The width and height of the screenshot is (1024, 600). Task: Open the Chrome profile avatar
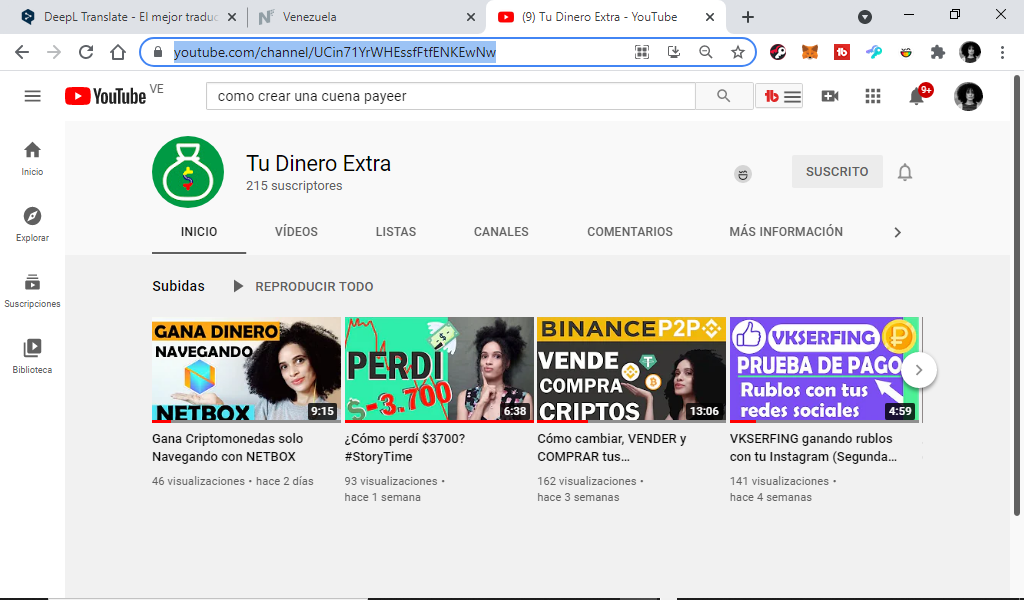click(970, 52)
